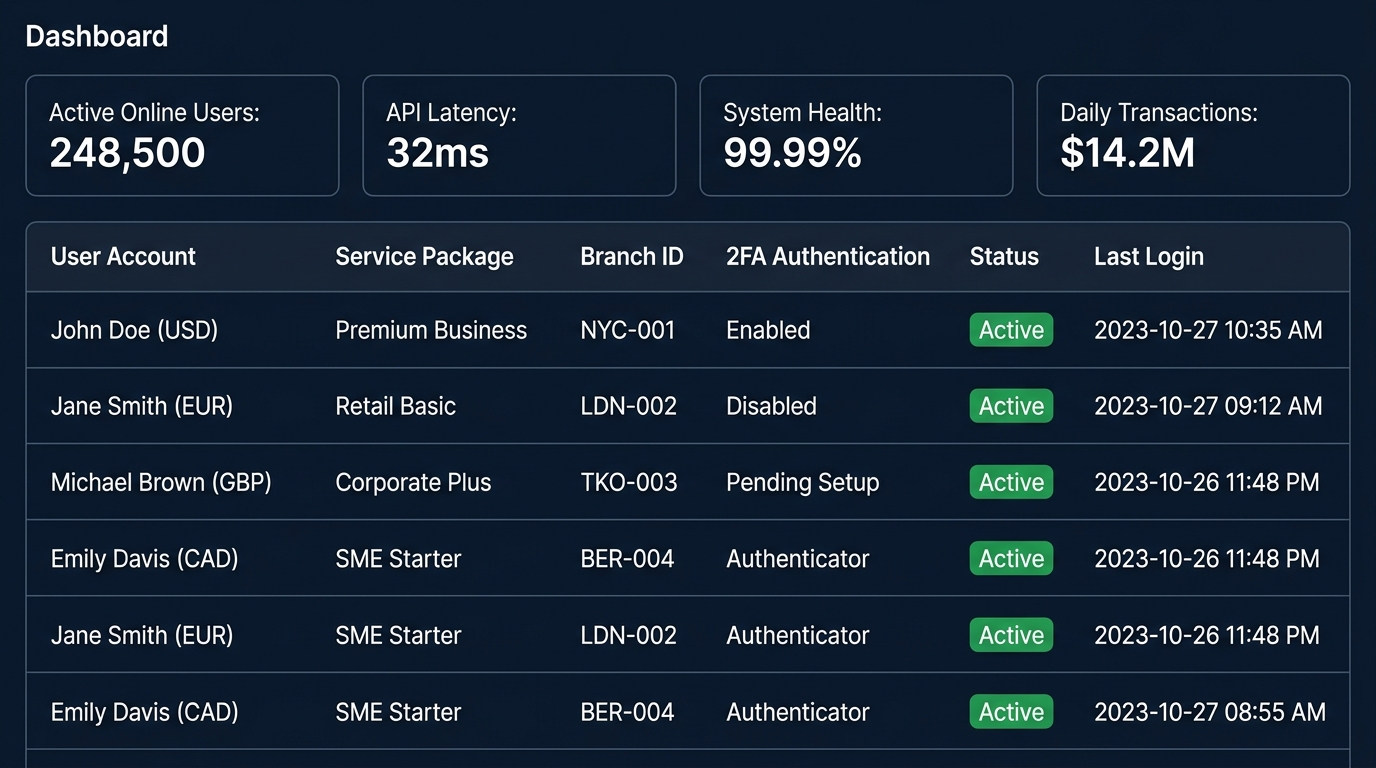Click the Disabled 2FA cell
1376x768 pixels.
tap(771, 406)
